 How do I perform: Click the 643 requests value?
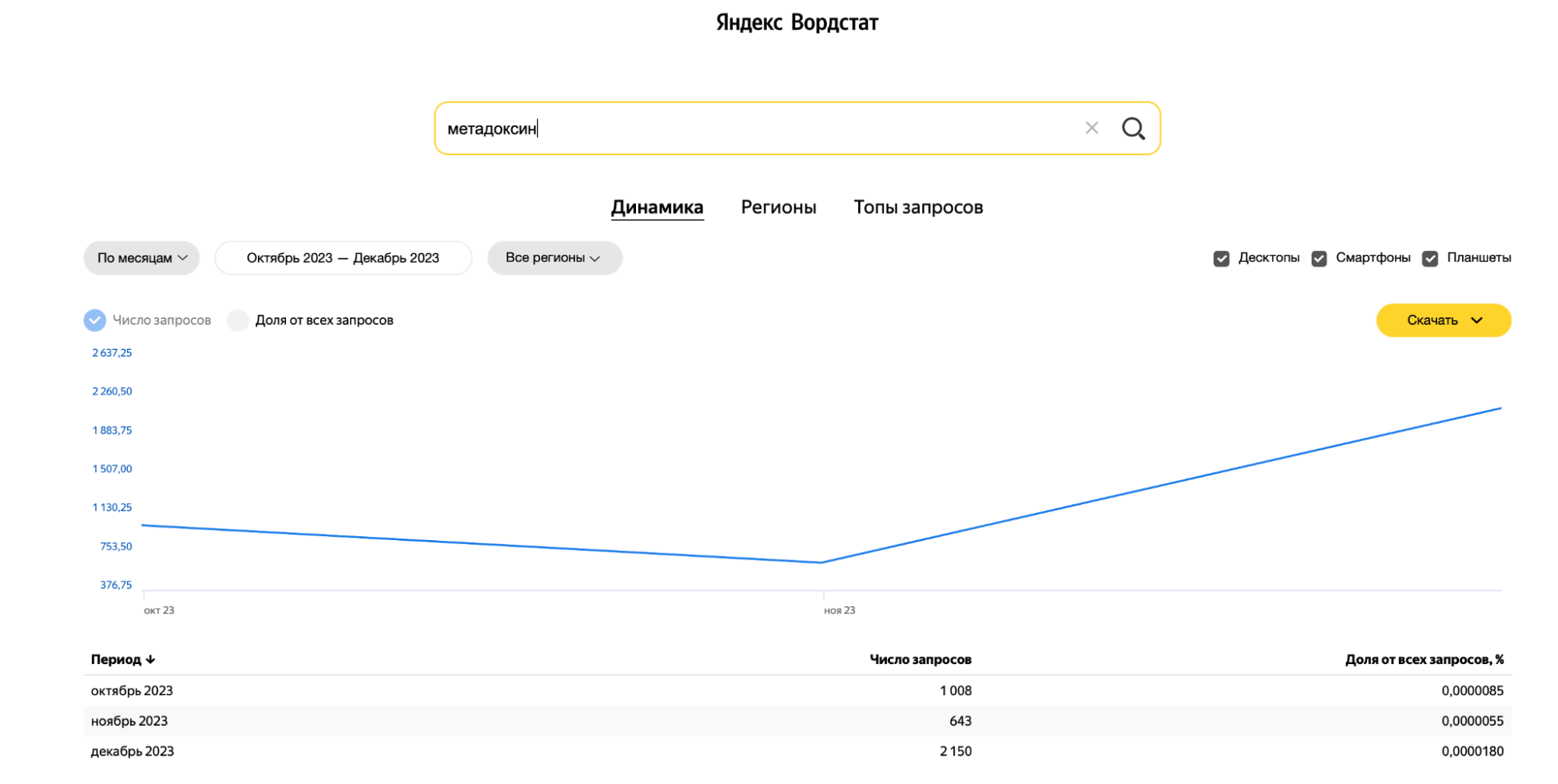pyautogui.click(x=960, y=721)
